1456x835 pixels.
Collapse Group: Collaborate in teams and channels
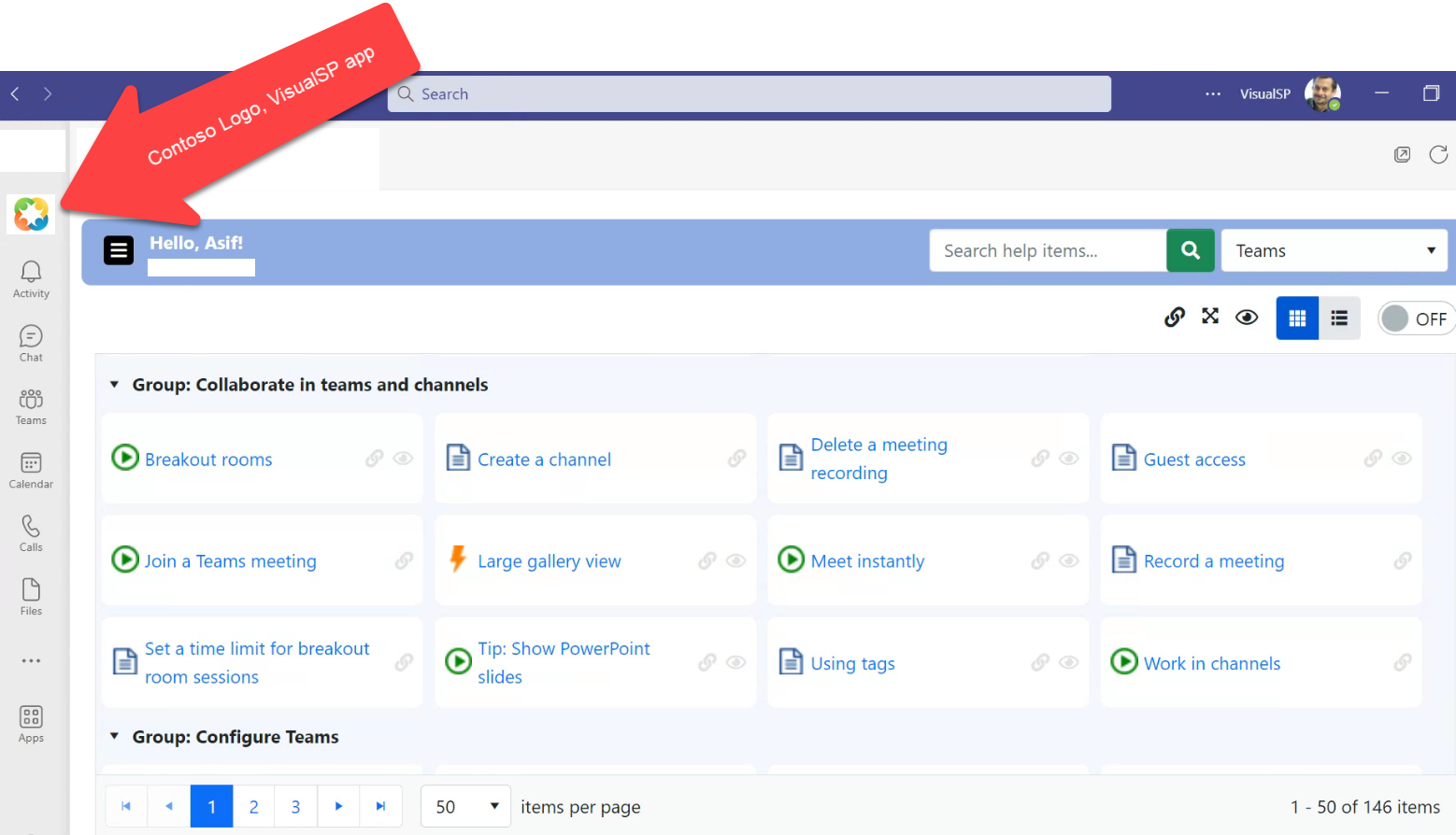[114, 385]
